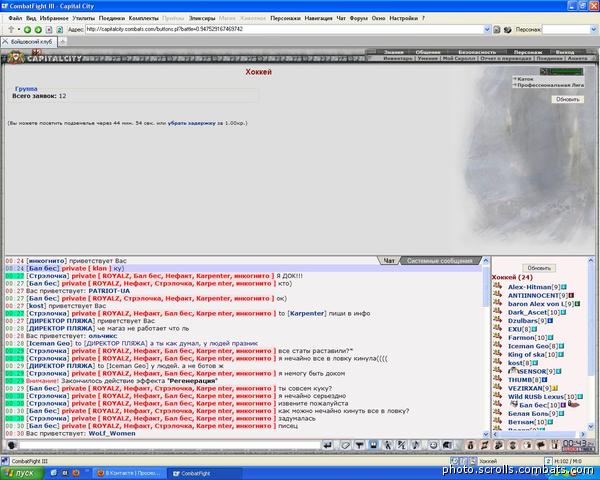Open the smiley emoticons picker
Image resolution: width=600 pixels, height=480 pixels.
(433, 445)
